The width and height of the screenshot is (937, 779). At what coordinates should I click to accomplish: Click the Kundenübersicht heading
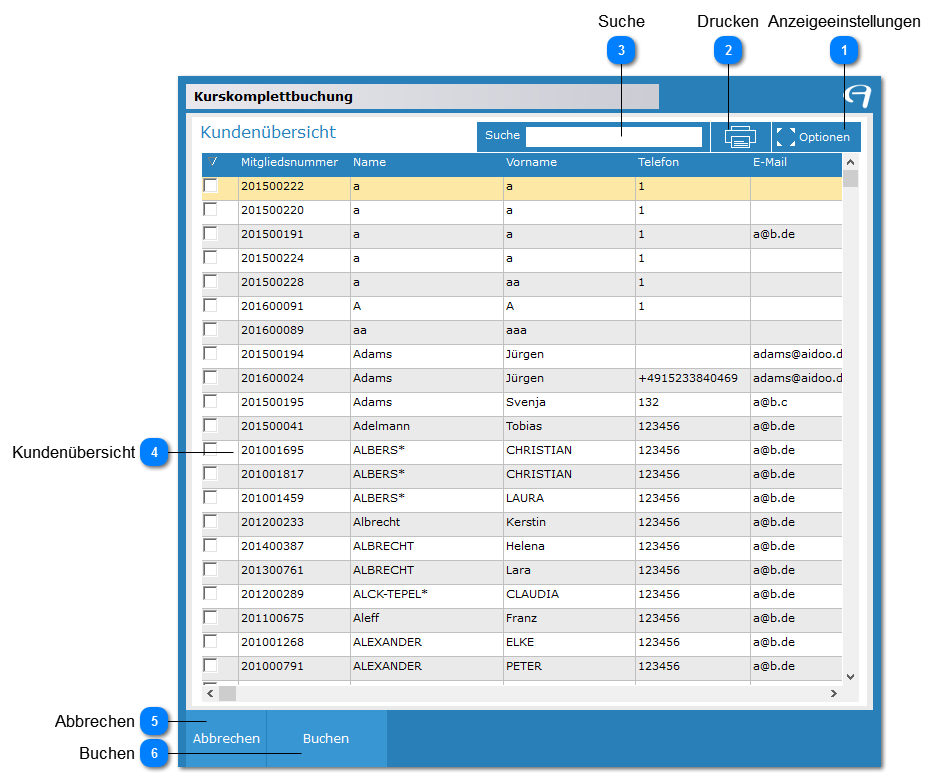click(x=268, y=132)
